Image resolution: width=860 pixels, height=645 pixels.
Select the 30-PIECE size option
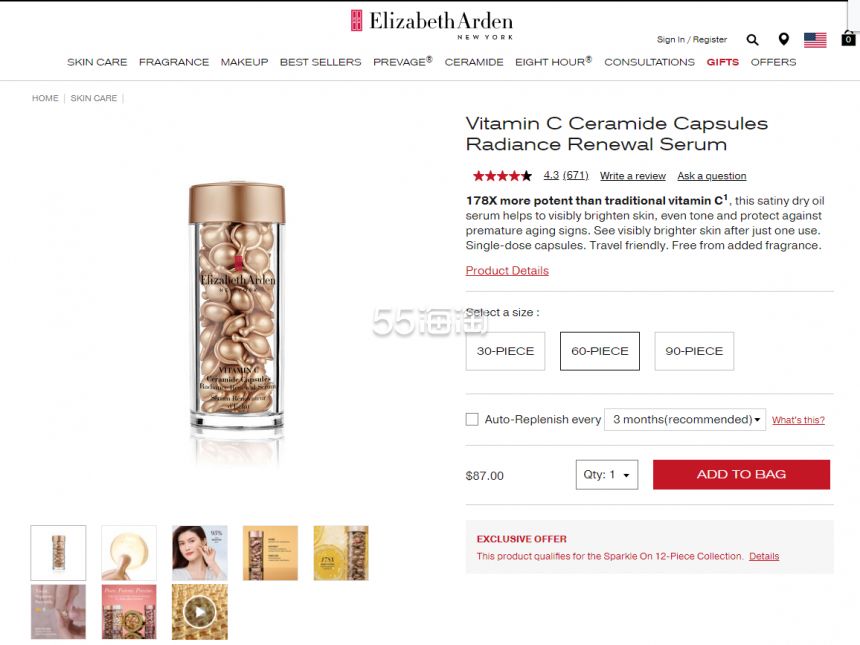coord(505,351)
